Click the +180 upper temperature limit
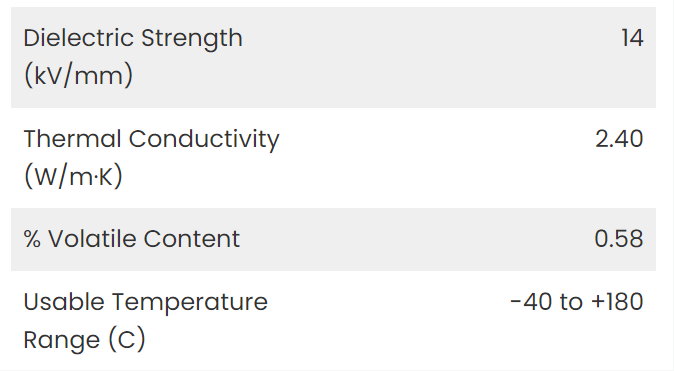The width and height of the screenshot is (674, 371). coord(617,302)
